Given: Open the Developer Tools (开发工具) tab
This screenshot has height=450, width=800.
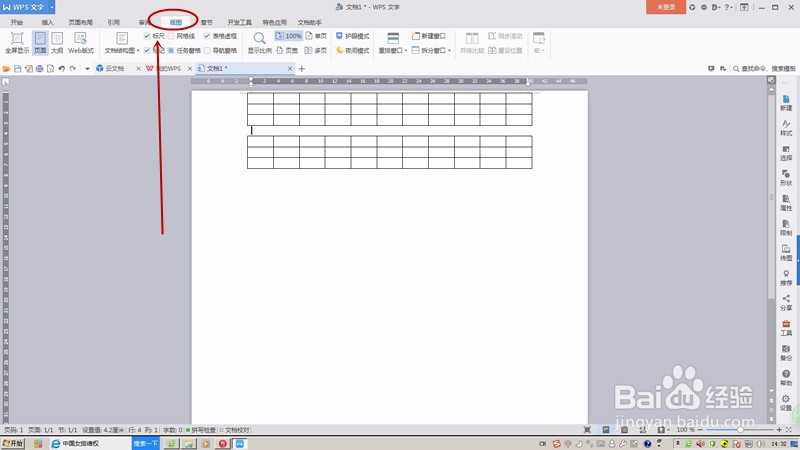Looking at the screenshot, I should point(239,22).
